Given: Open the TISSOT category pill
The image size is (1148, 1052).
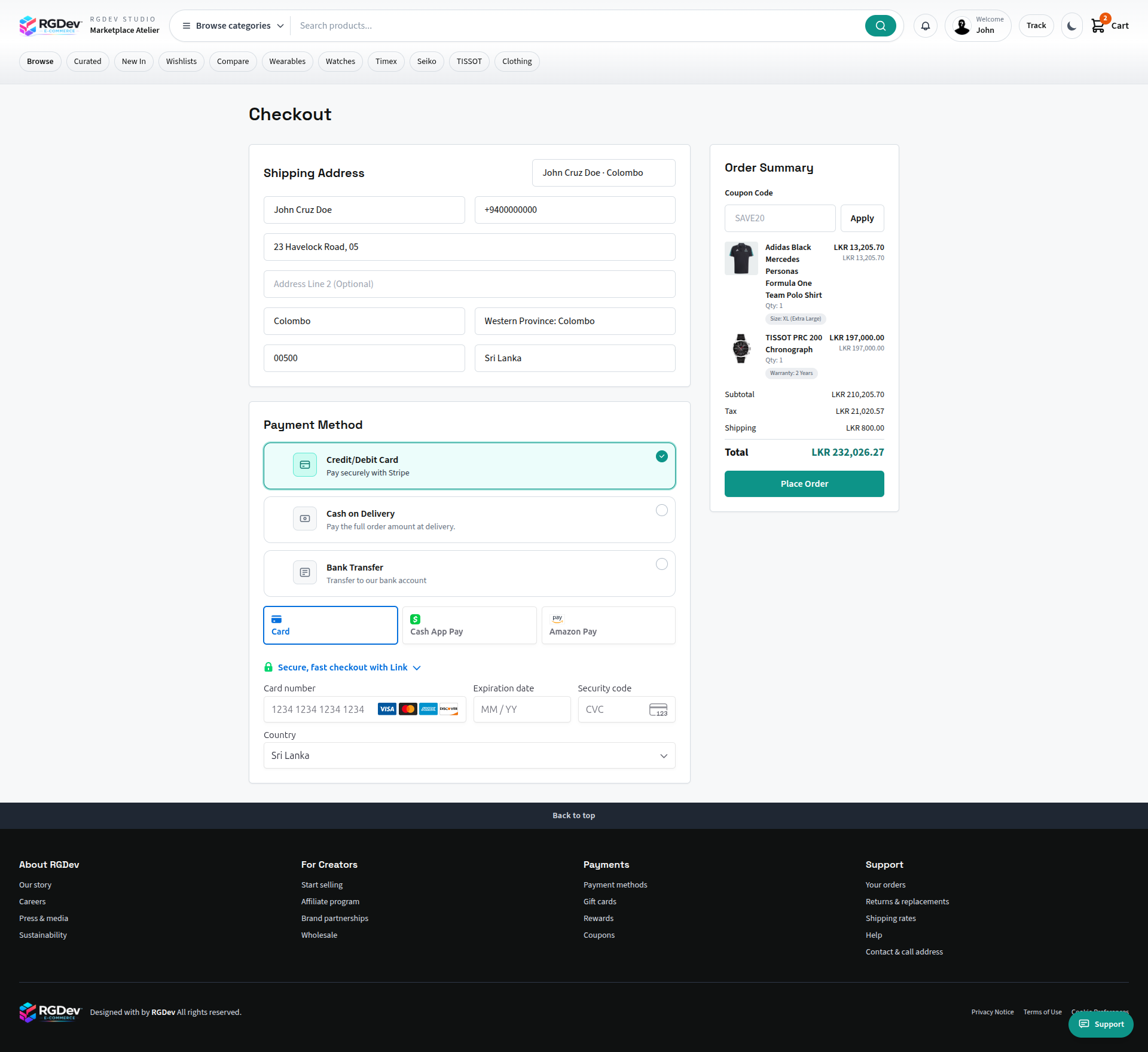Looking at the screenshot, I should [469, 61].
